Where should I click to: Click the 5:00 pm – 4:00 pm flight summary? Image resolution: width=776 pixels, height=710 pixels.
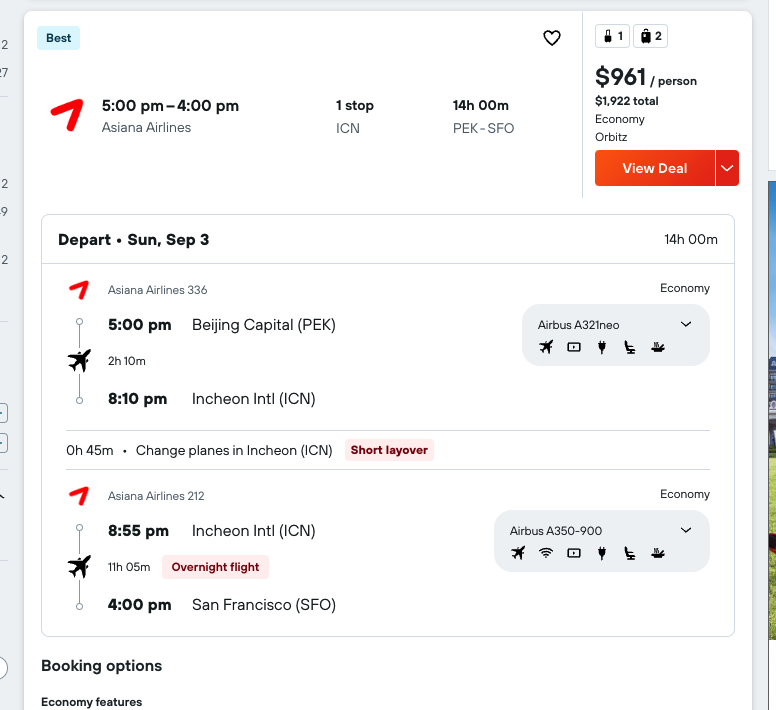[x=170, y=105]
